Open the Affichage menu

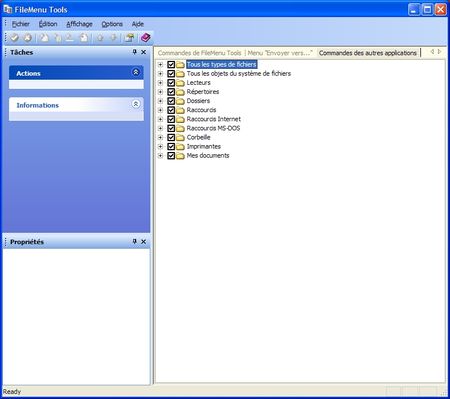[x=79, y=24]
